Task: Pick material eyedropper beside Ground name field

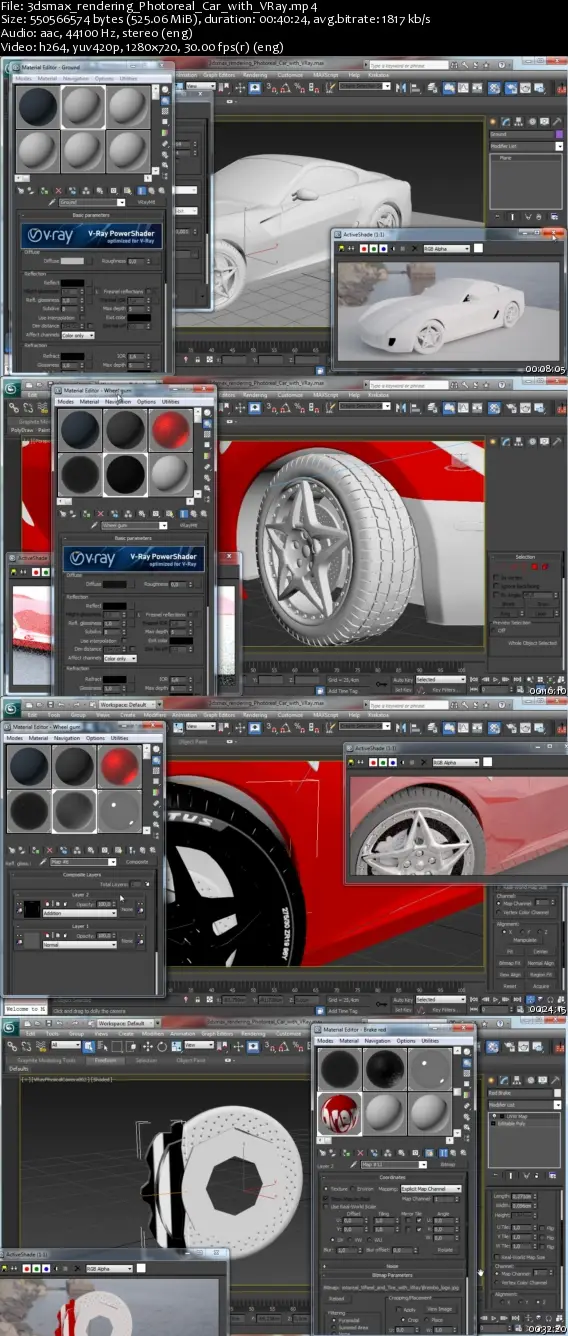Action: click(x=51, y=201)
